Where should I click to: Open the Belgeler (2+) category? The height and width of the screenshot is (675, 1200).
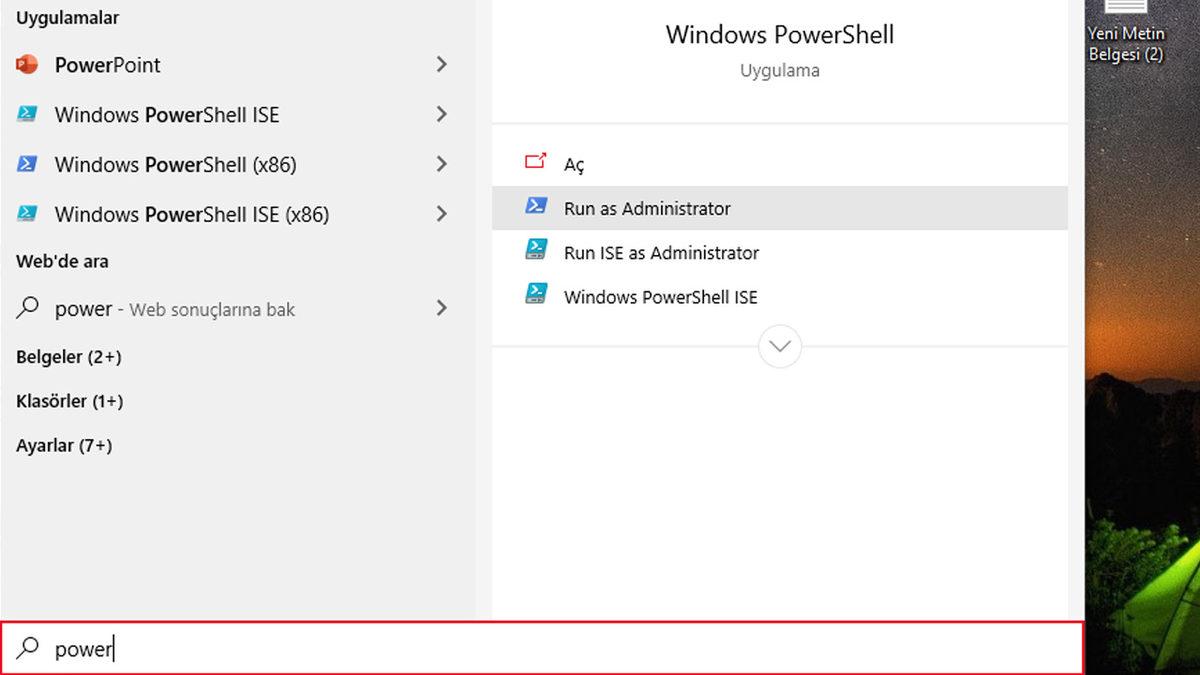click(x=68, y=357)
